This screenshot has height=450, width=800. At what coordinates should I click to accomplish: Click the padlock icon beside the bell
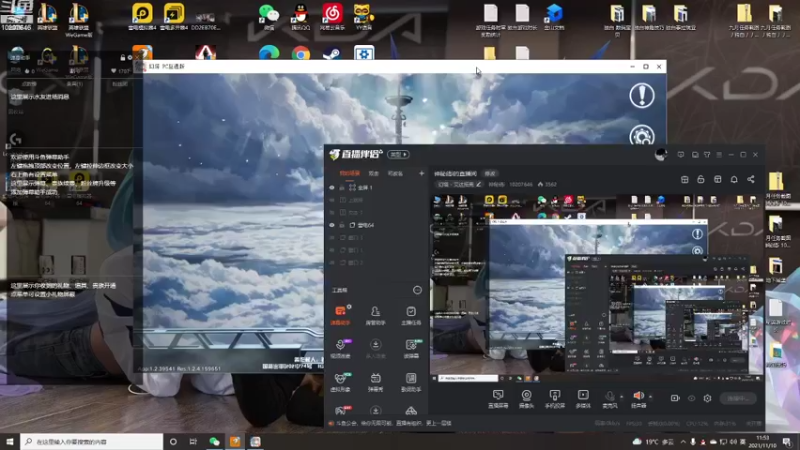click(x=701, y=179)
